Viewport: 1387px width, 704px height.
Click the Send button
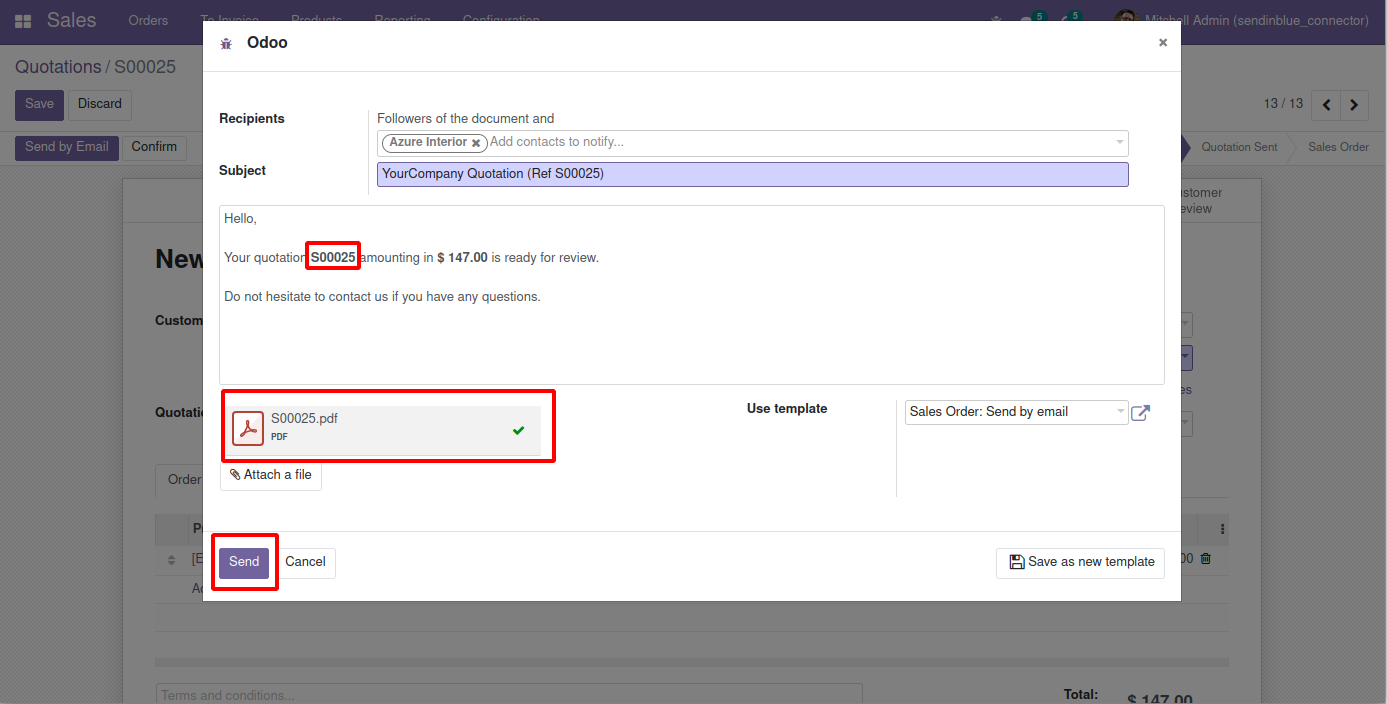point(244,562)
